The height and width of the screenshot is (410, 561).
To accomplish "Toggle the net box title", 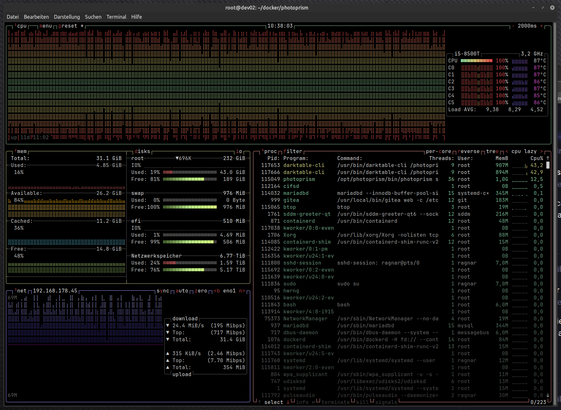I will click(x=21, y=291).
